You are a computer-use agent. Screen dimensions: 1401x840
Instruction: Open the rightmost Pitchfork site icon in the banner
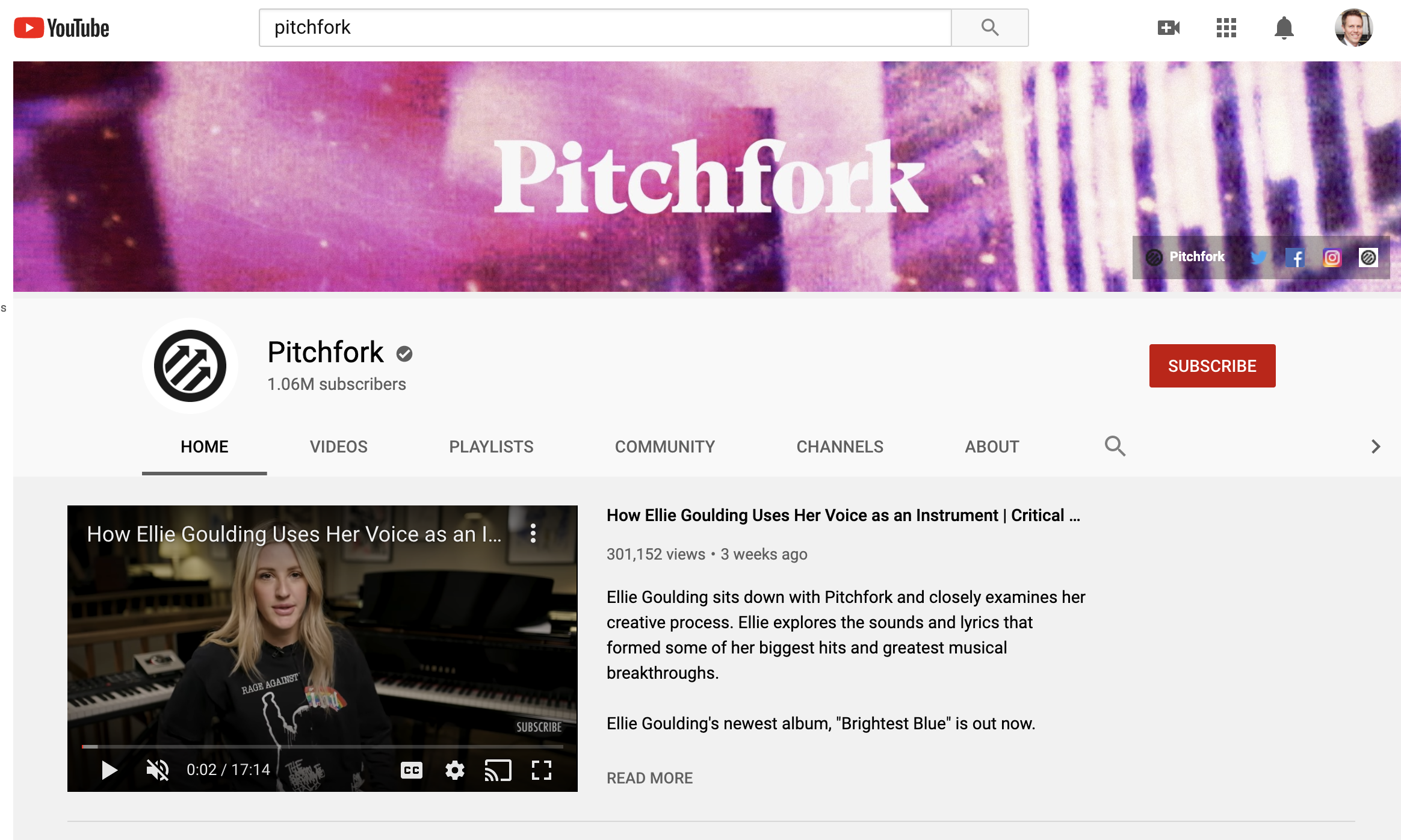[1369, 258]
